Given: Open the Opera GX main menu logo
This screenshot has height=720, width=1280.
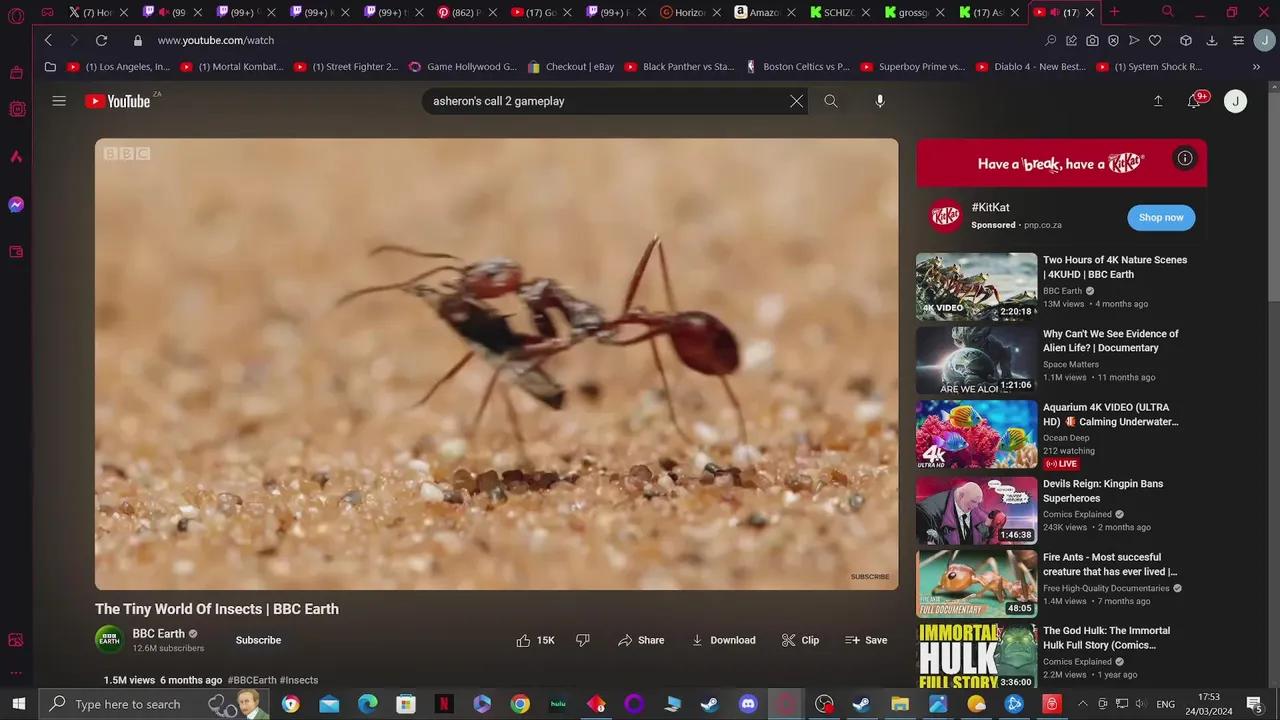Looking at the screenshot, I should [16, 14].
